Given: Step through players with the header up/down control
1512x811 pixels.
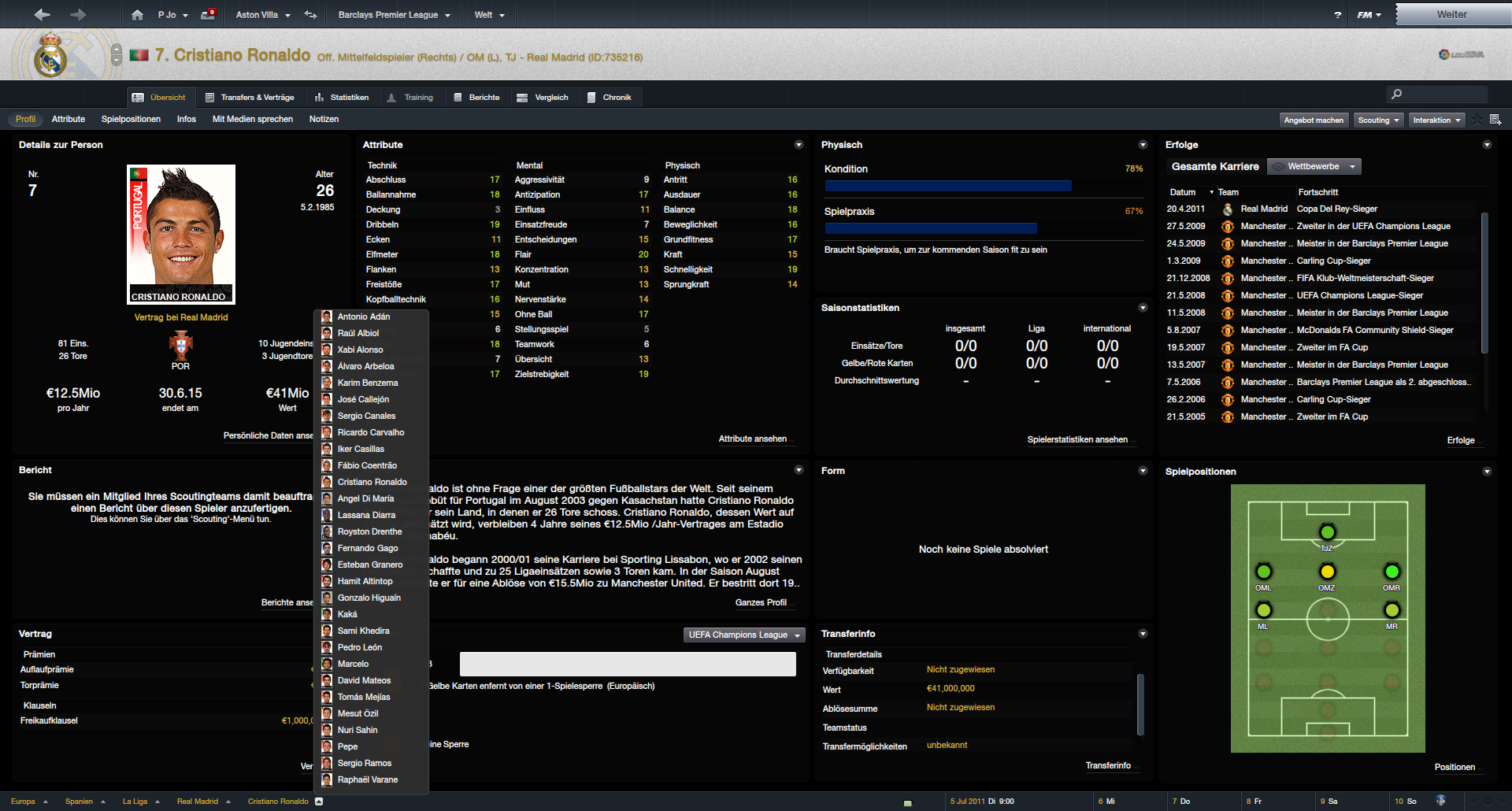Looking at the screenshot, I should click(117, 54).
